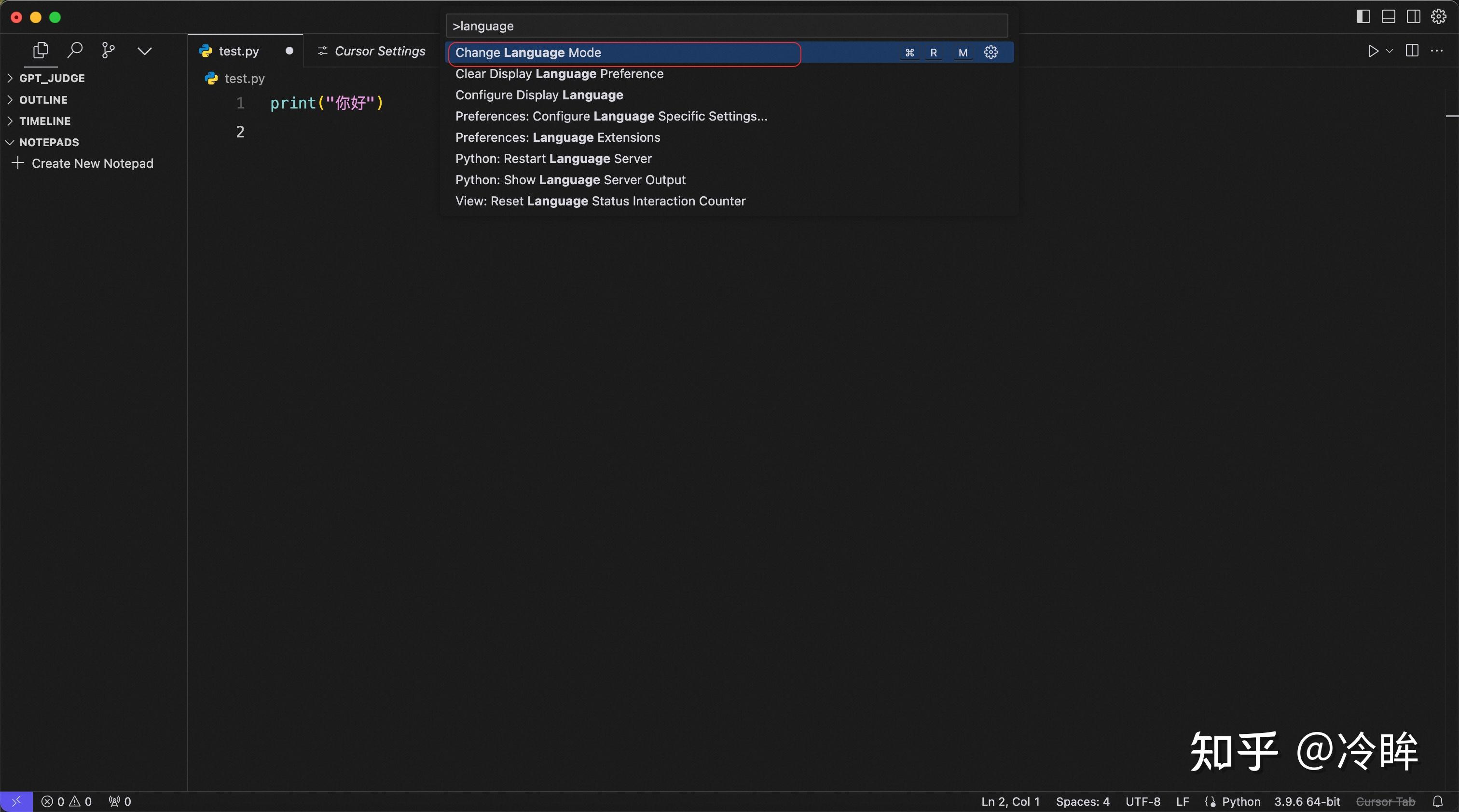Open the additional views chevron dropdown

(x=144, y=51)
